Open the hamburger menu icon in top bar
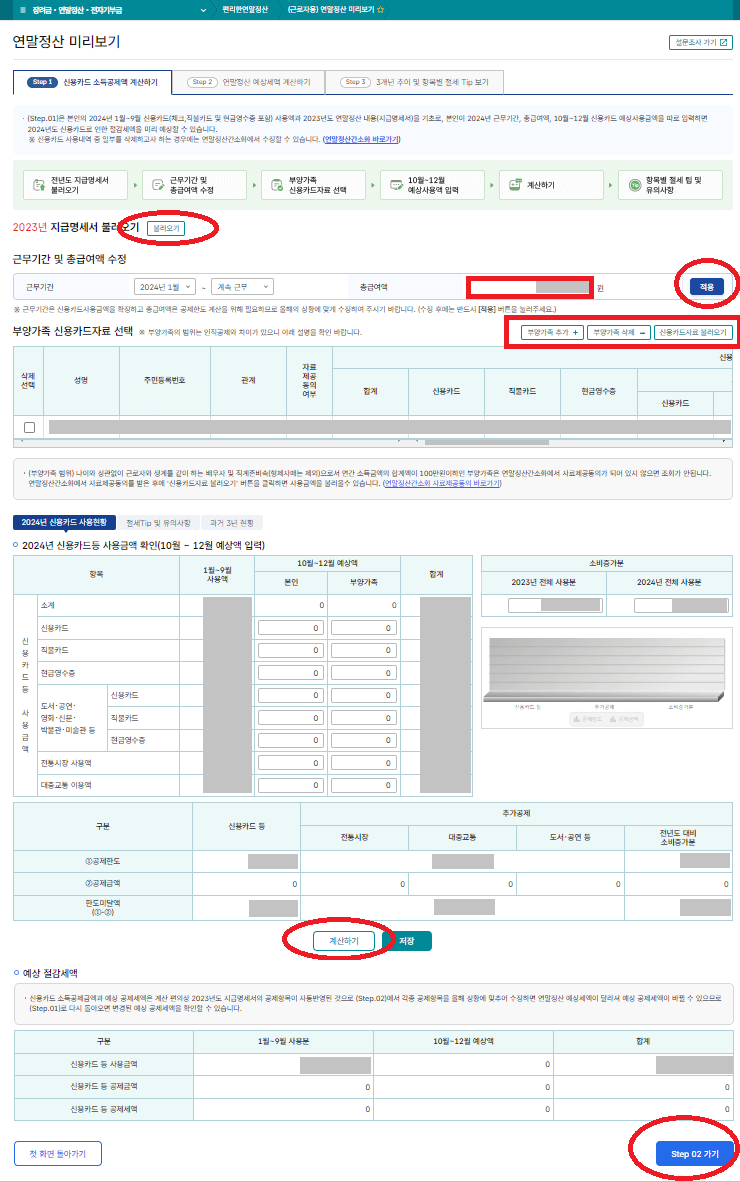This screenshot has width=740, height=1182. 23,10
